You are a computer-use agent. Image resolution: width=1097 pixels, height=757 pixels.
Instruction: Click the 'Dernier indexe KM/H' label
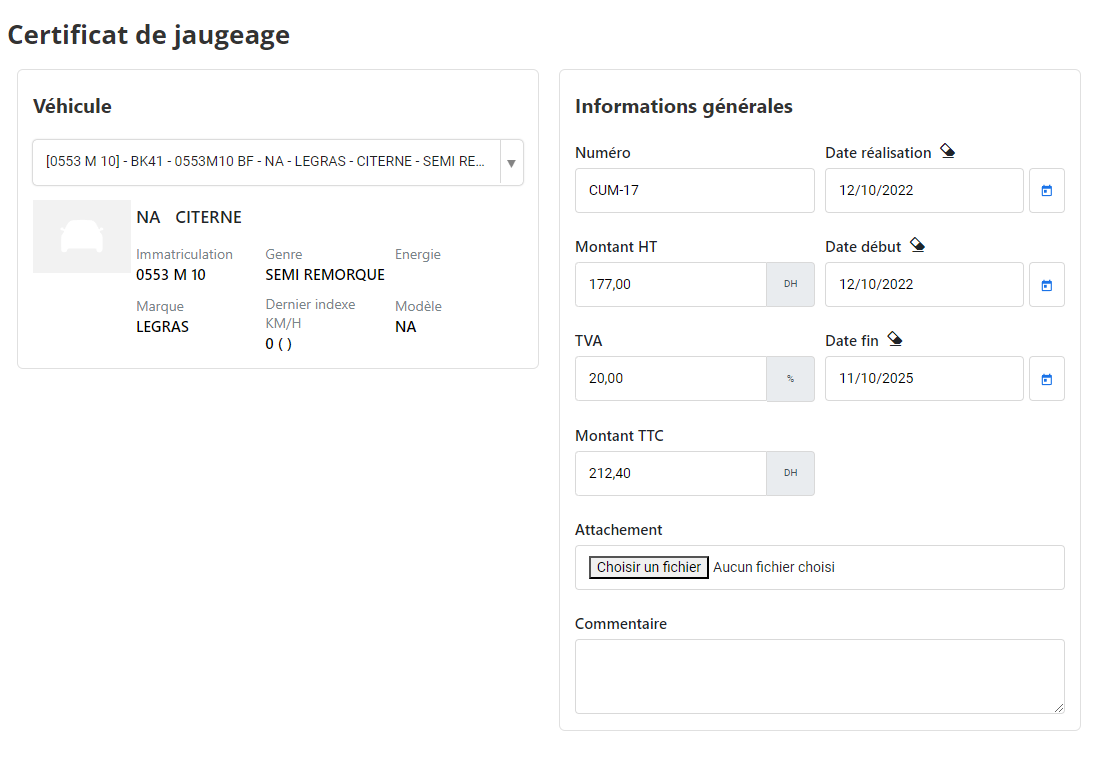(310, 313)
